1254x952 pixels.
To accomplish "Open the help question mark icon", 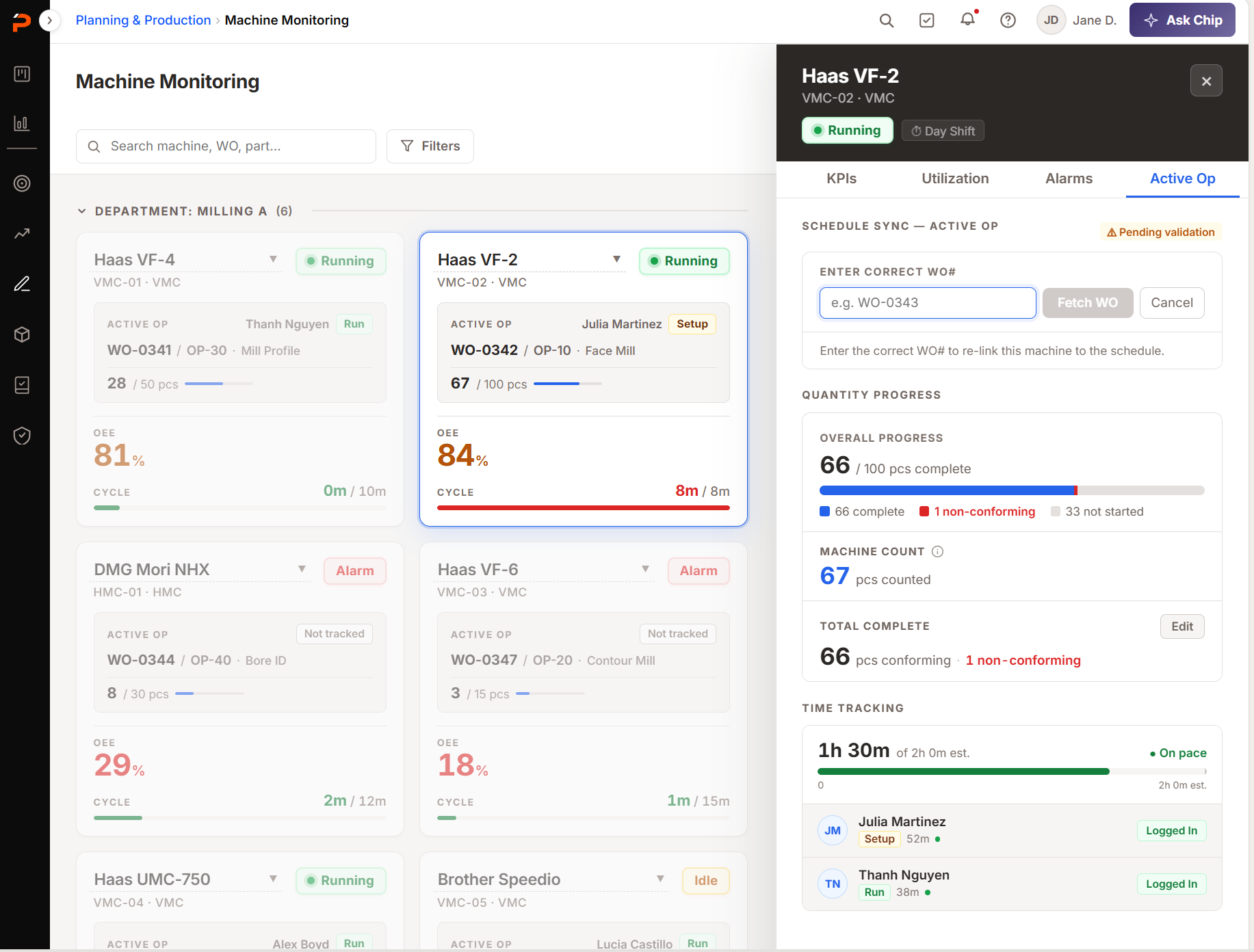I will pyautogui.click(x=1008, y=21).
